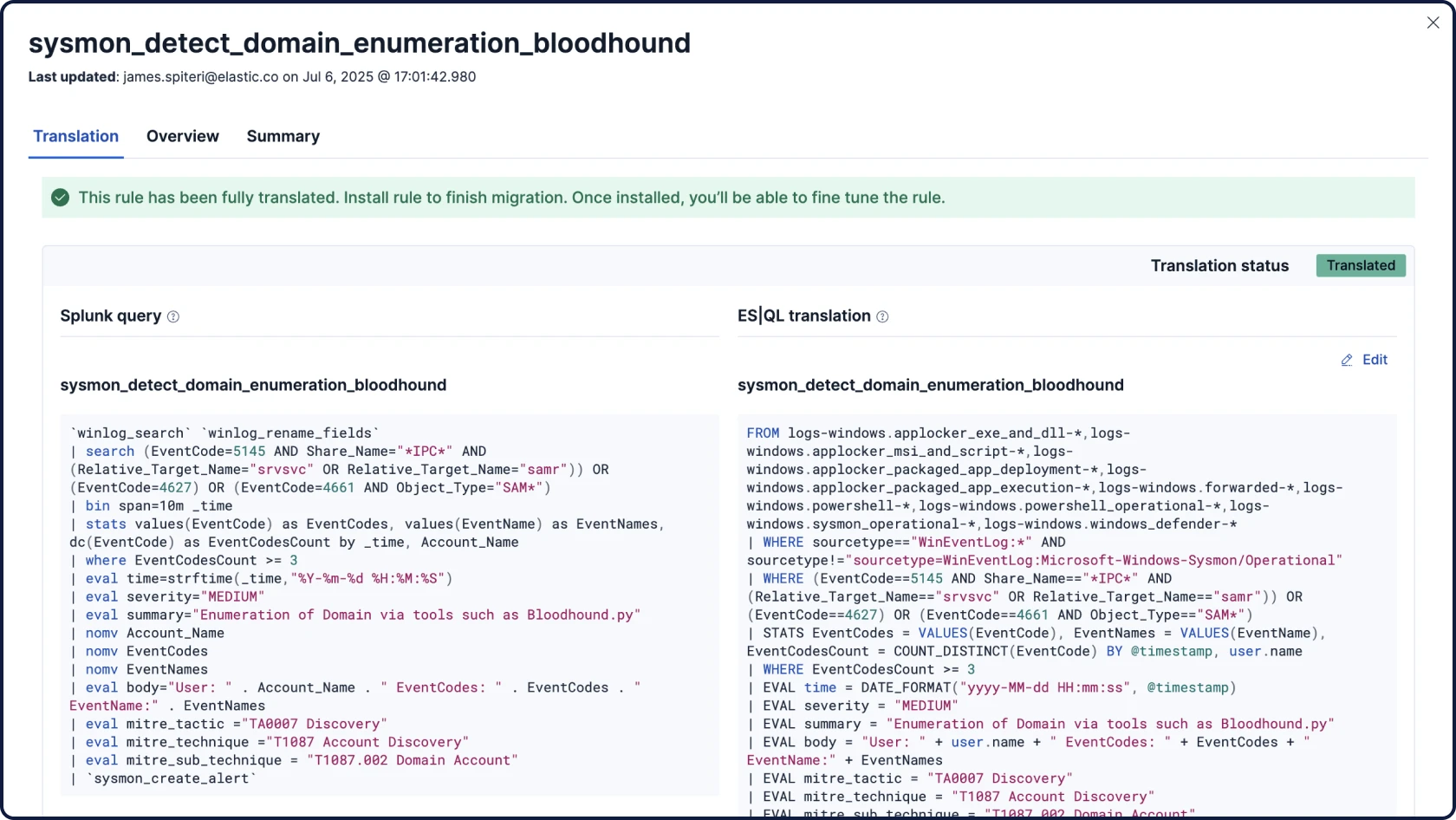Switch to the Translation tab
The width and height of the screenshot is (1456, 820).
pos(76,136)
